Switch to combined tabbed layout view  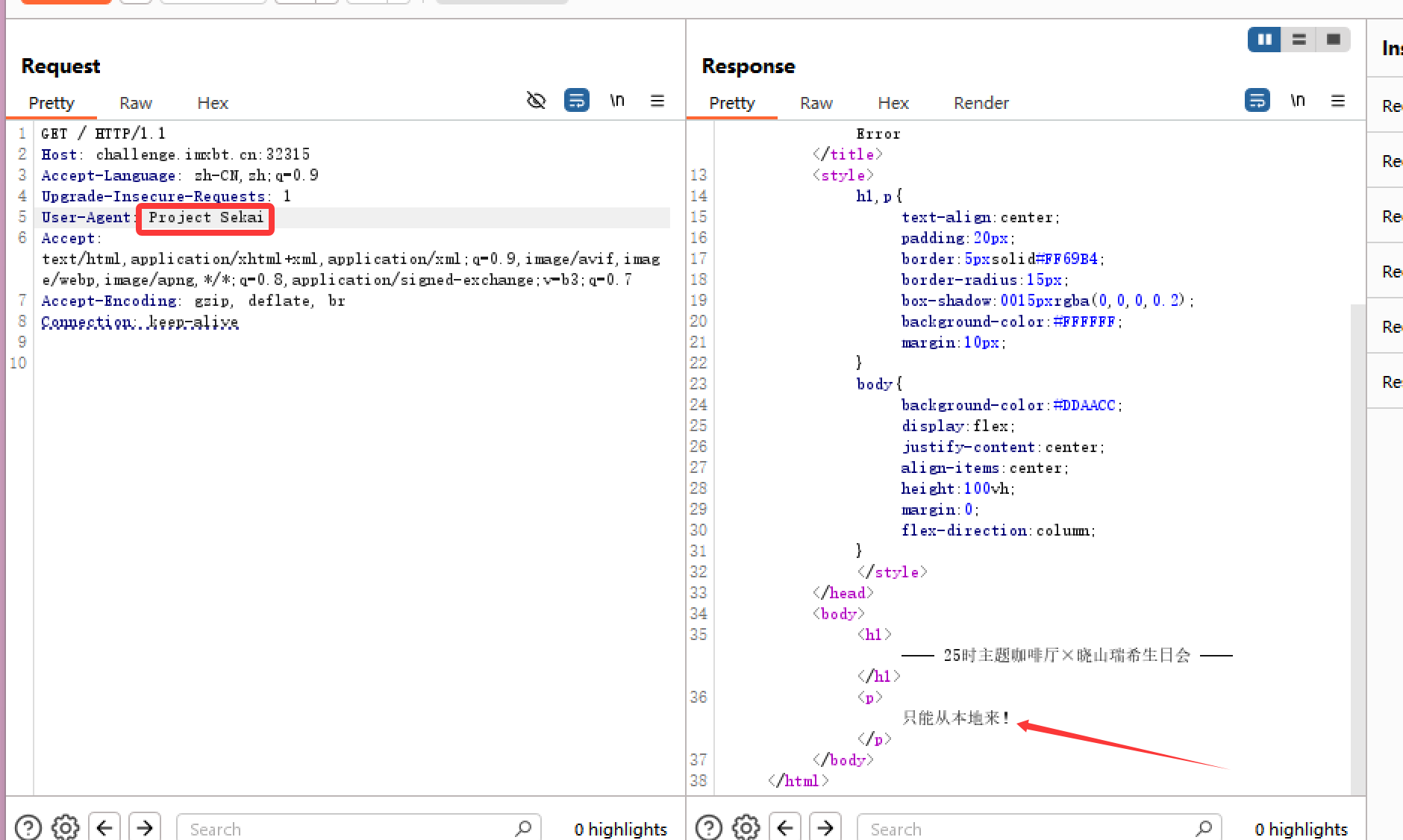[1333, 40]
